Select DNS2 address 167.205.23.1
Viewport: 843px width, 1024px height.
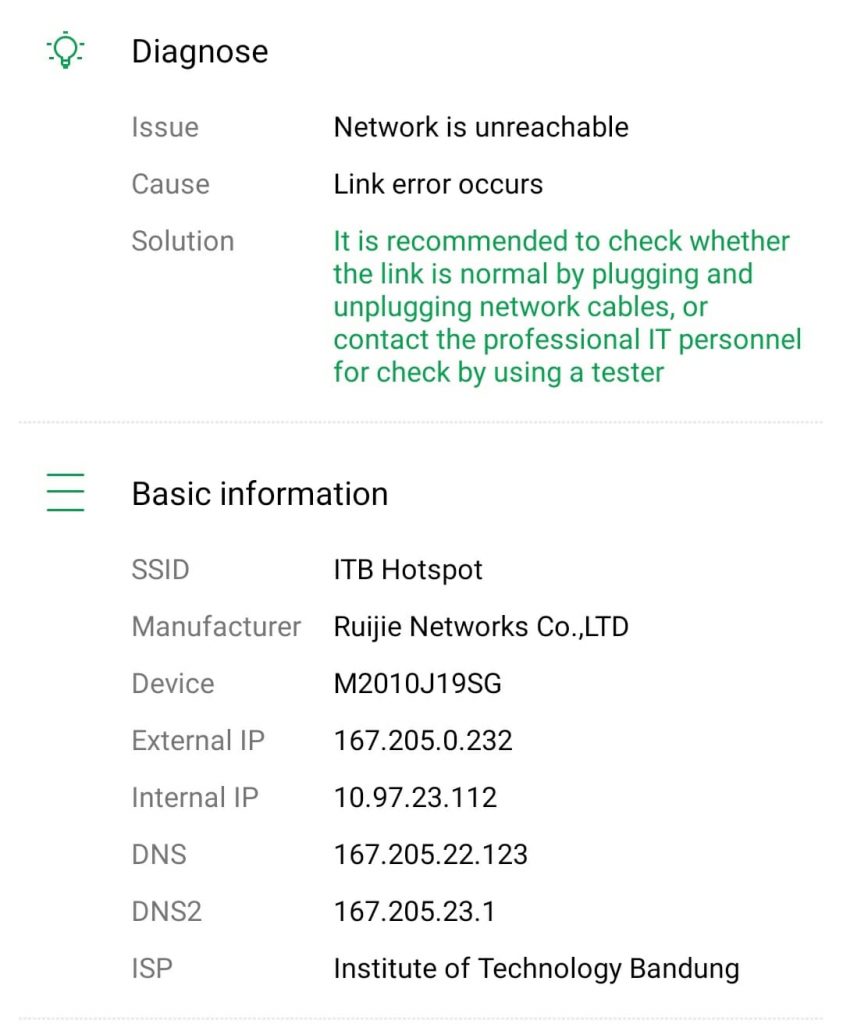(x=415, y=912)
